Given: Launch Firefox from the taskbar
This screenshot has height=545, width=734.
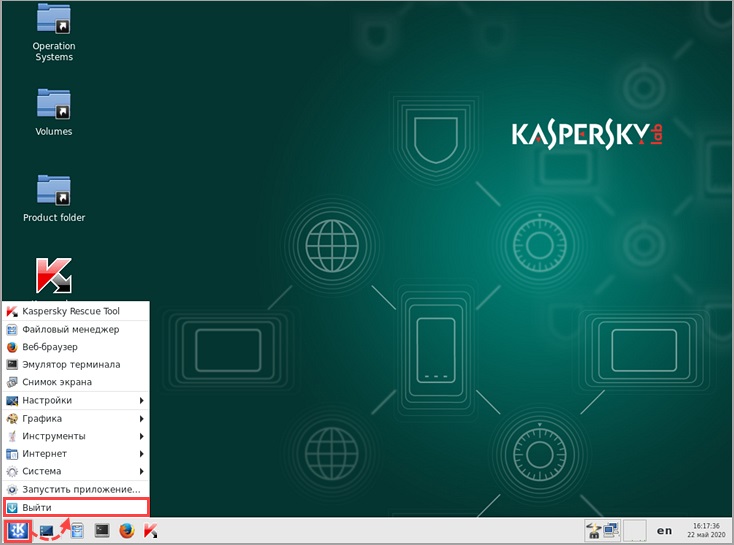Looking at the screenshot, I should click(x=127, y=530).
